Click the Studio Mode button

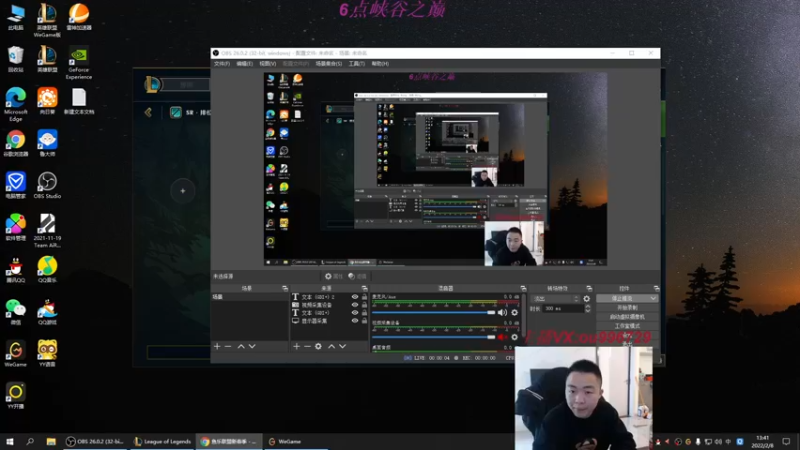click(x=627, y=326)
